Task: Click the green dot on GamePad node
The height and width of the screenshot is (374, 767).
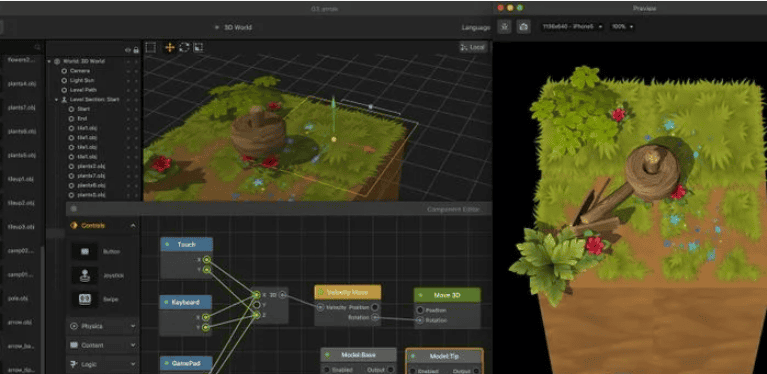Action: click(x=167, y=363)
